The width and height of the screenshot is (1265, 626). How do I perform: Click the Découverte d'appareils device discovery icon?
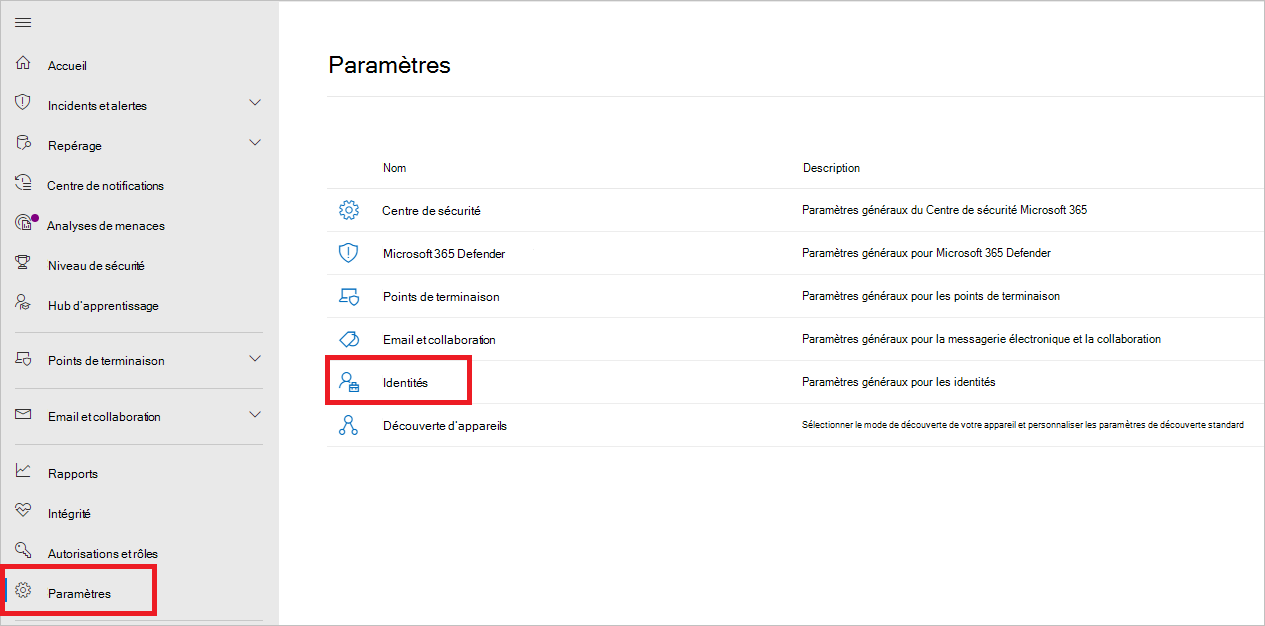[x=348, y=425]
